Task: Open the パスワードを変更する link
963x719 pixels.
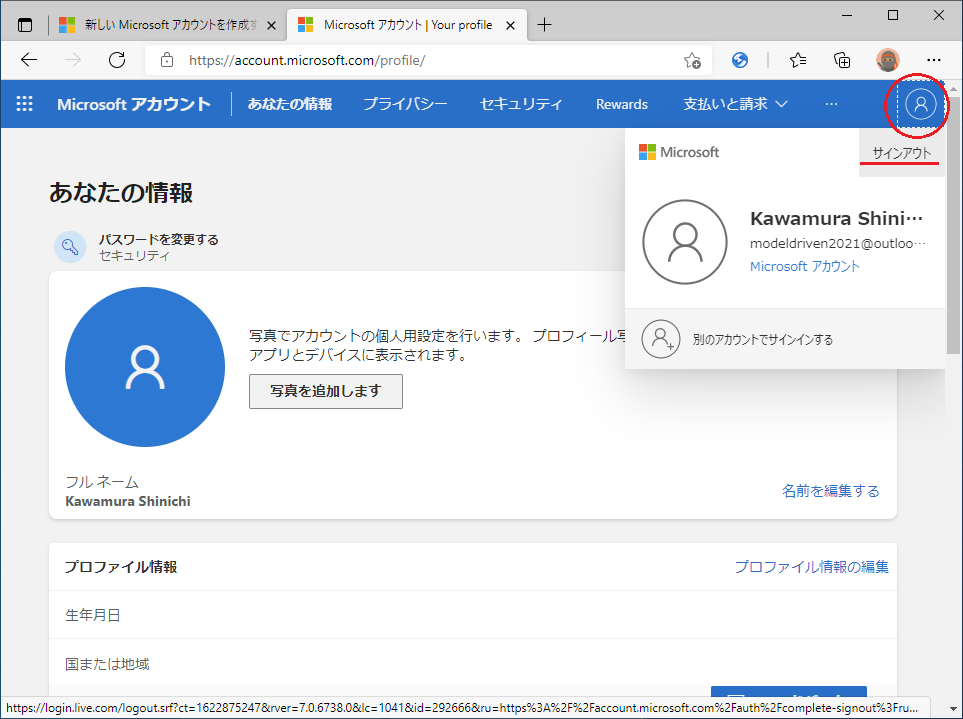Action: [158, 239]
